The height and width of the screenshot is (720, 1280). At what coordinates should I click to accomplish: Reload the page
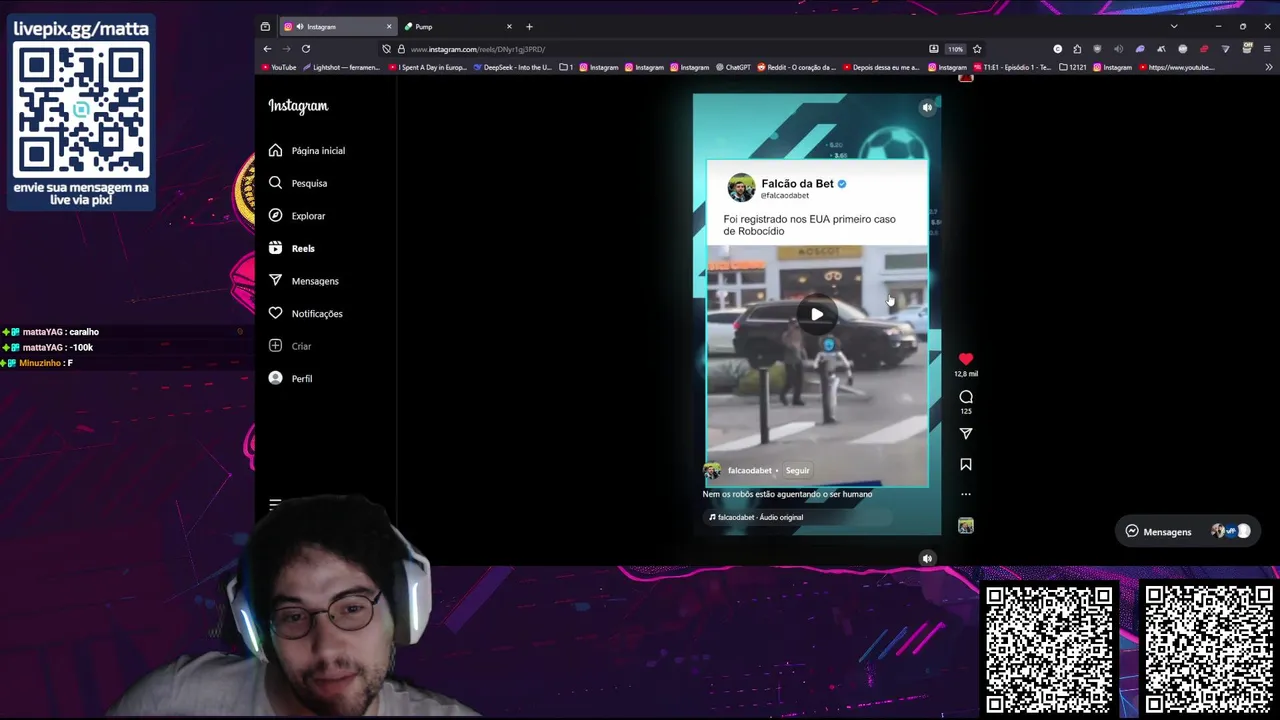click(x=306, y=49)
